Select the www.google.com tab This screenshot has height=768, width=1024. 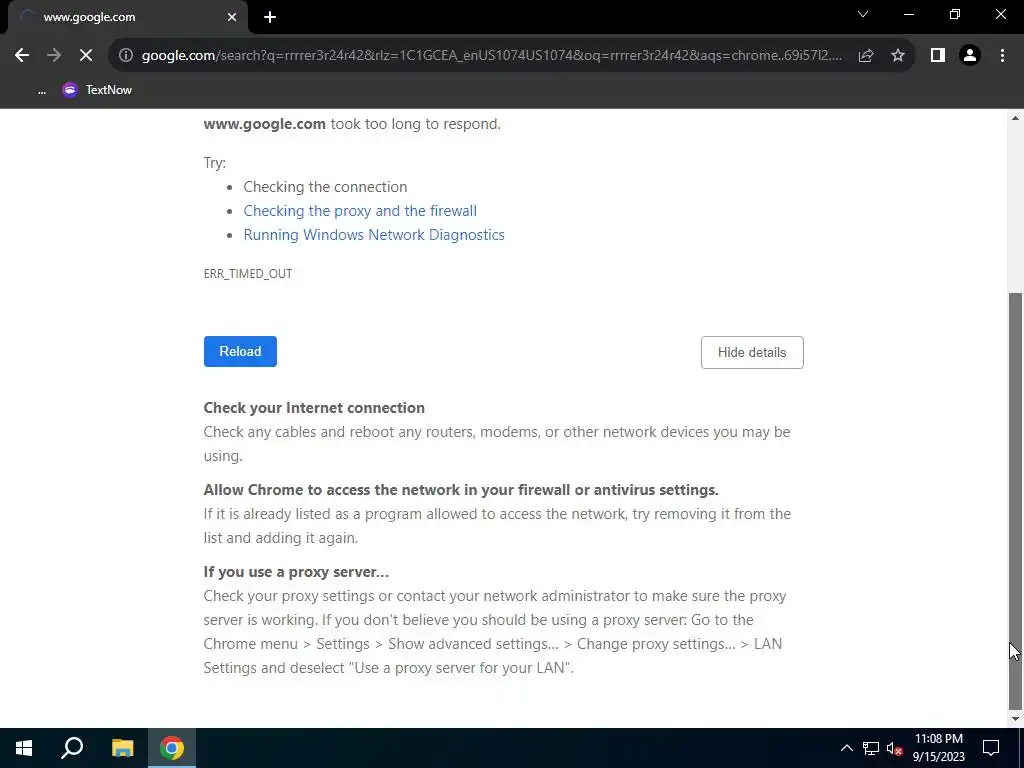pos(128,18)
